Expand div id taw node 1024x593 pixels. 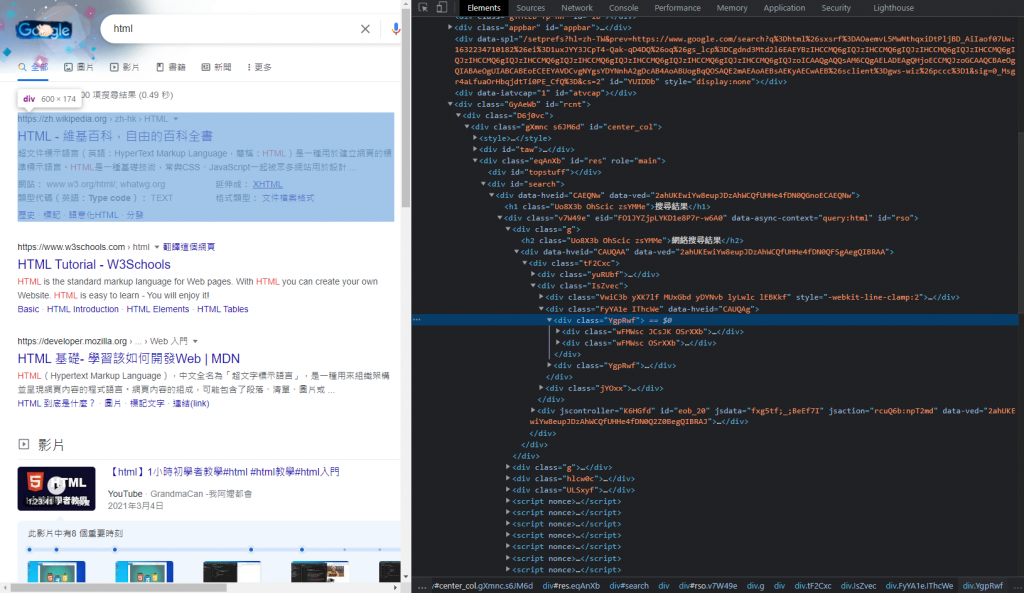475,149
